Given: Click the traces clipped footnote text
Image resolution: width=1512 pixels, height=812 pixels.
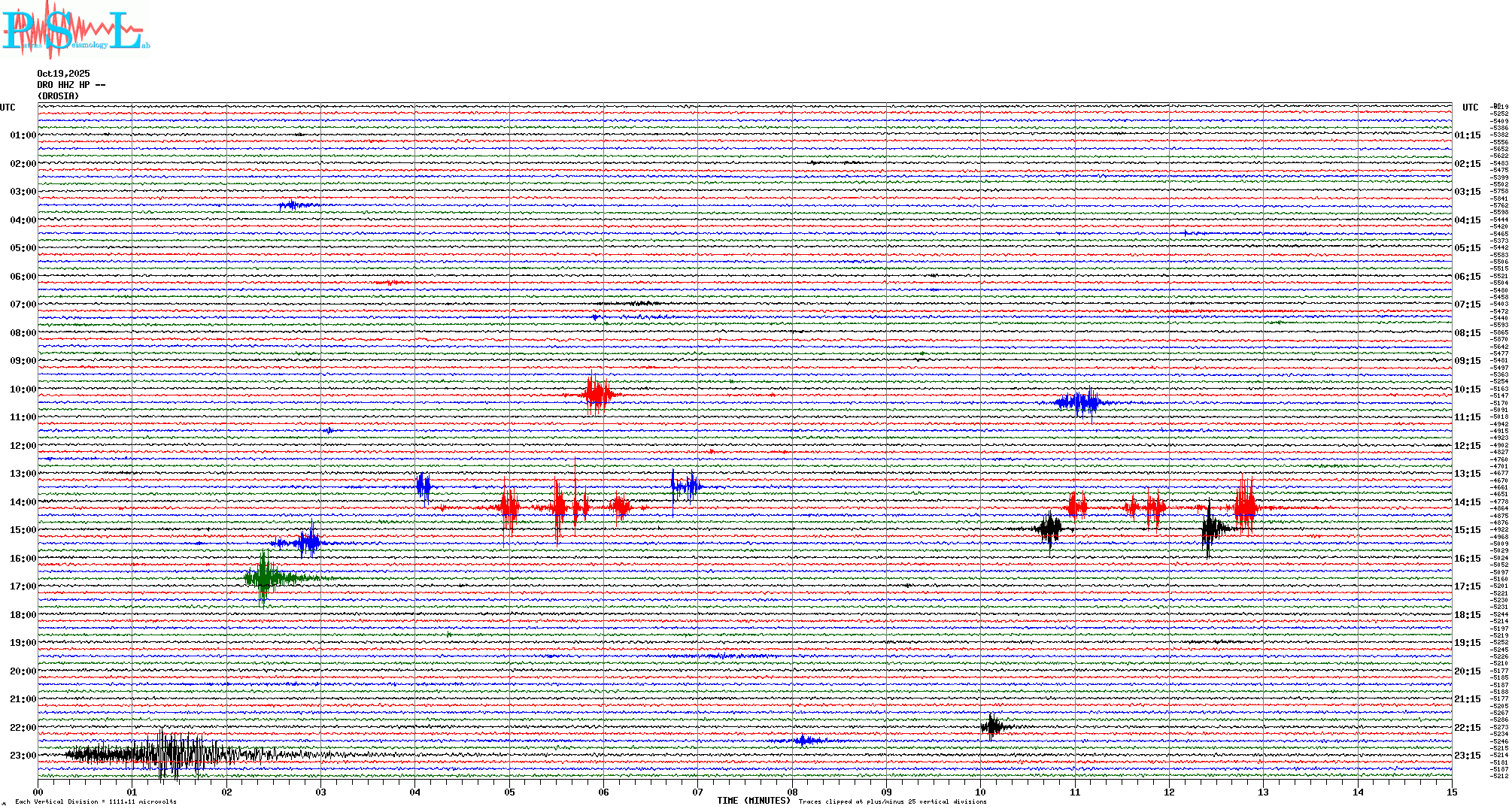Looking at the screenshot, I should tap(892, 801).
